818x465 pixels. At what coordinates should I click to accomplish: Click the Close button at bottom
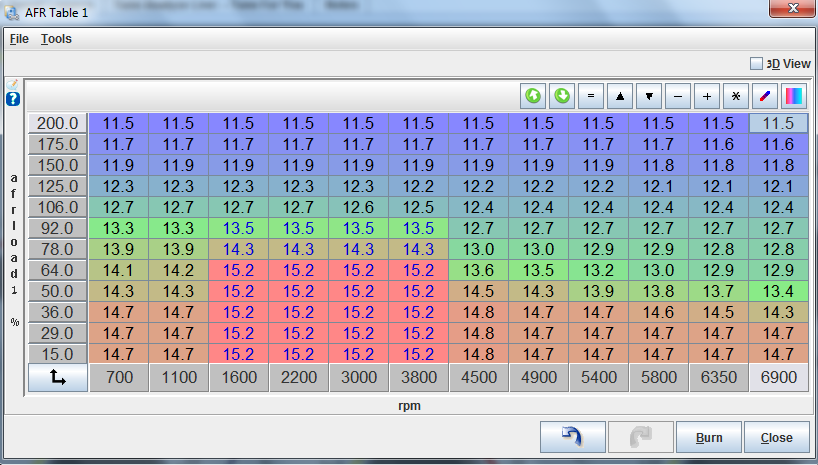(x=776, y=437)
